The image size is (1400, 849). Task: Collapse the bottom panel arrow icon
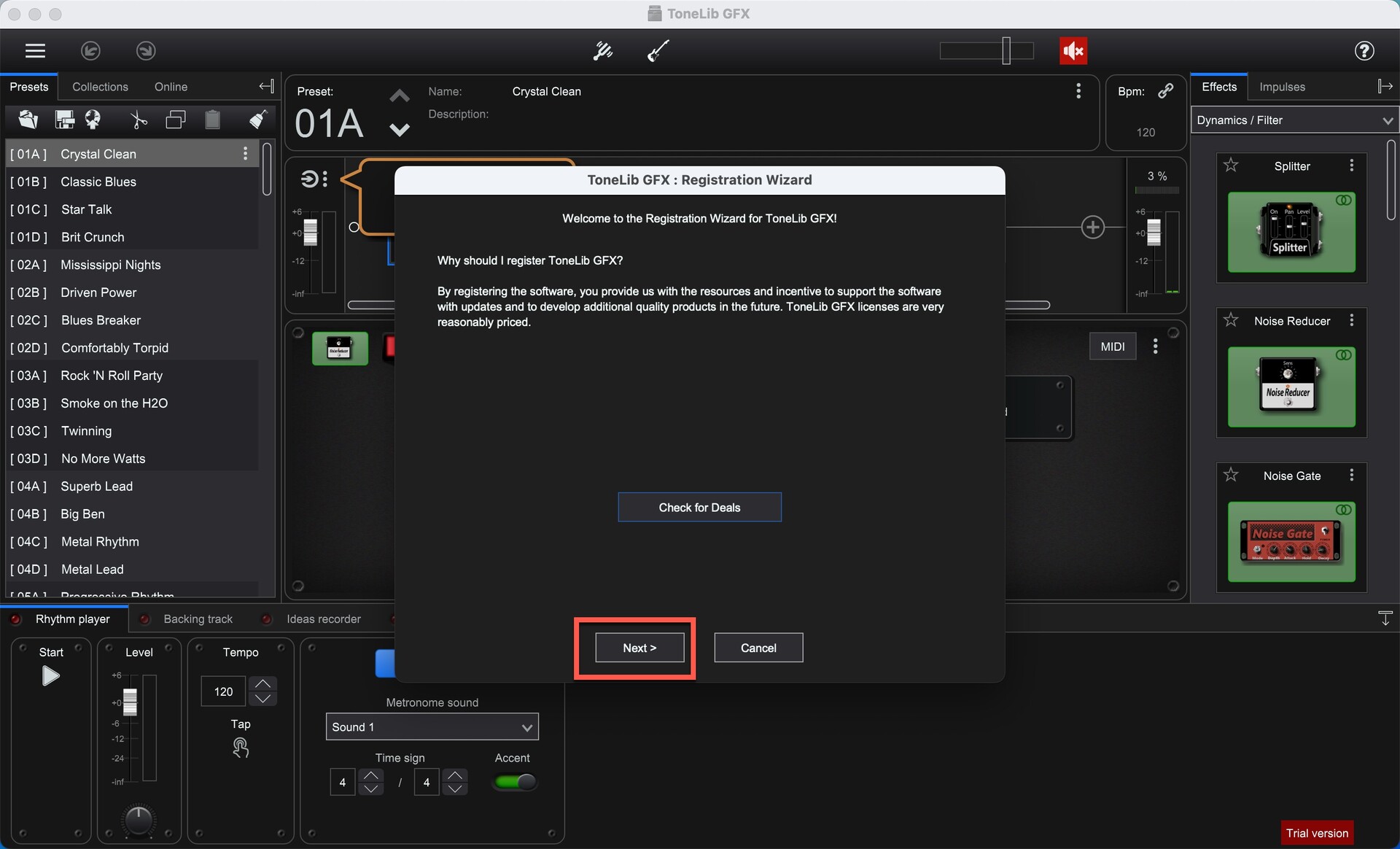click(x=1385, y=619)
